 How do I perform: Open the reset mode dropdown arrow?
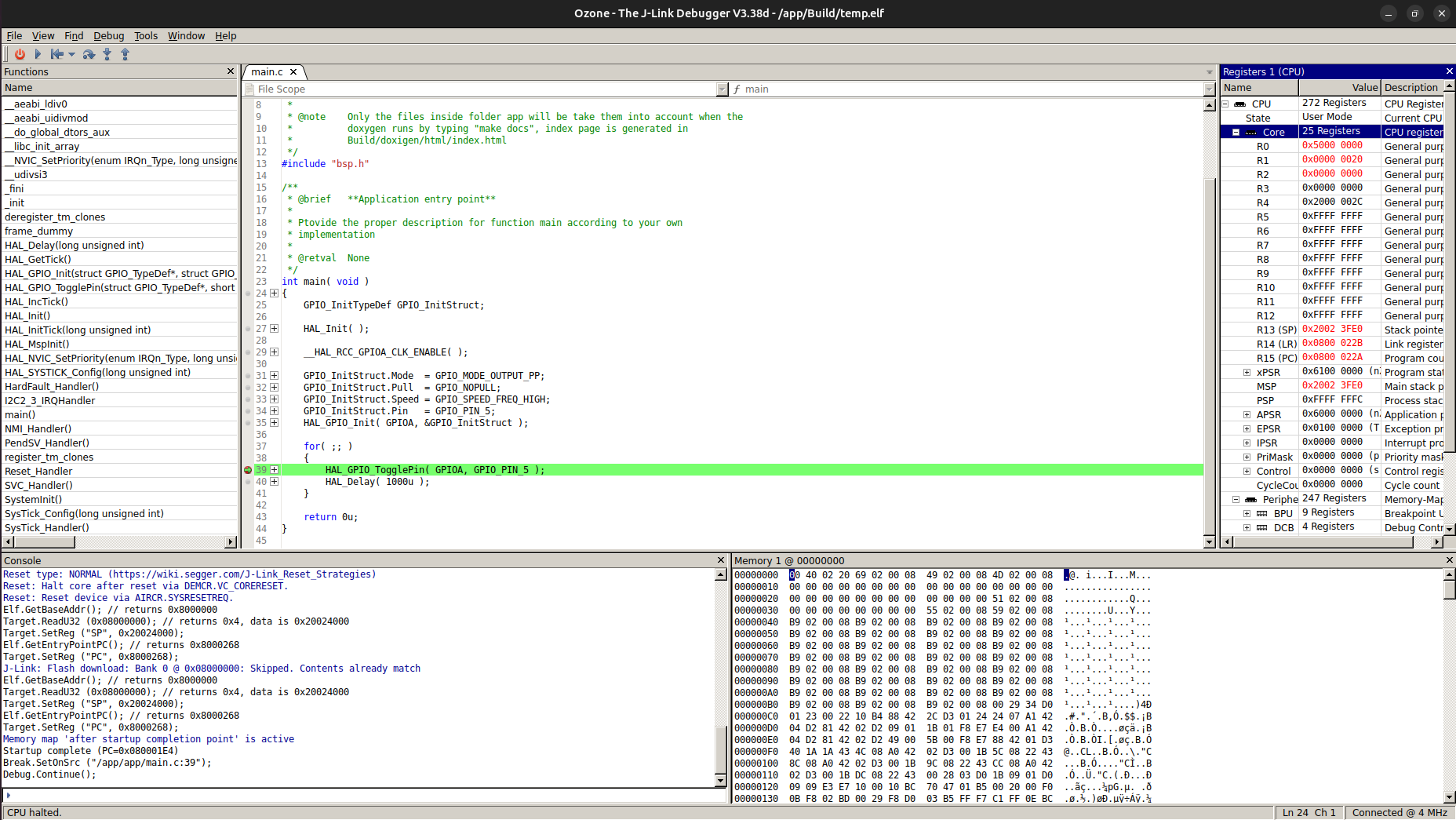(72, 55)
